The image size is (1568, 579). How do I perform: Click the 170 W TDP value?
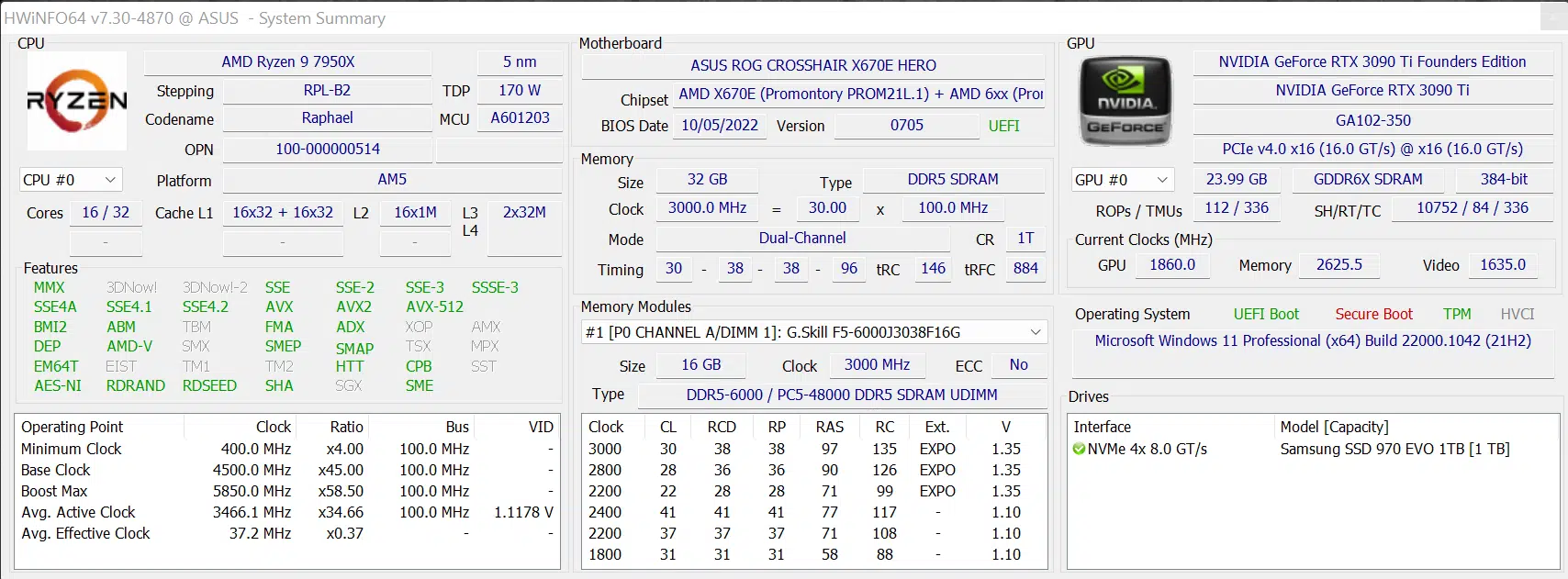[x=520, y=91]
